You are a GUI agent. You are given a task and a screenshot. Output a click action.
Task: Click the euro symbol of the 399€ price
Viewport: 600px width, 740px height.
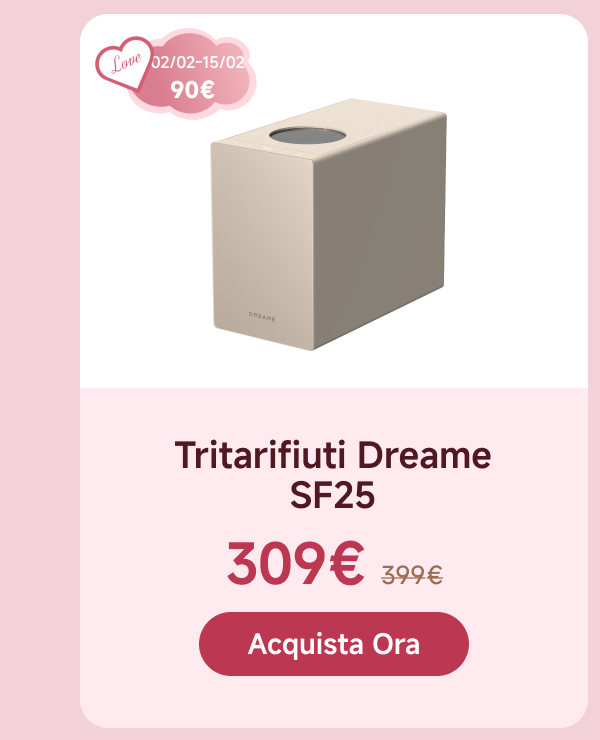tap(433, 574)
